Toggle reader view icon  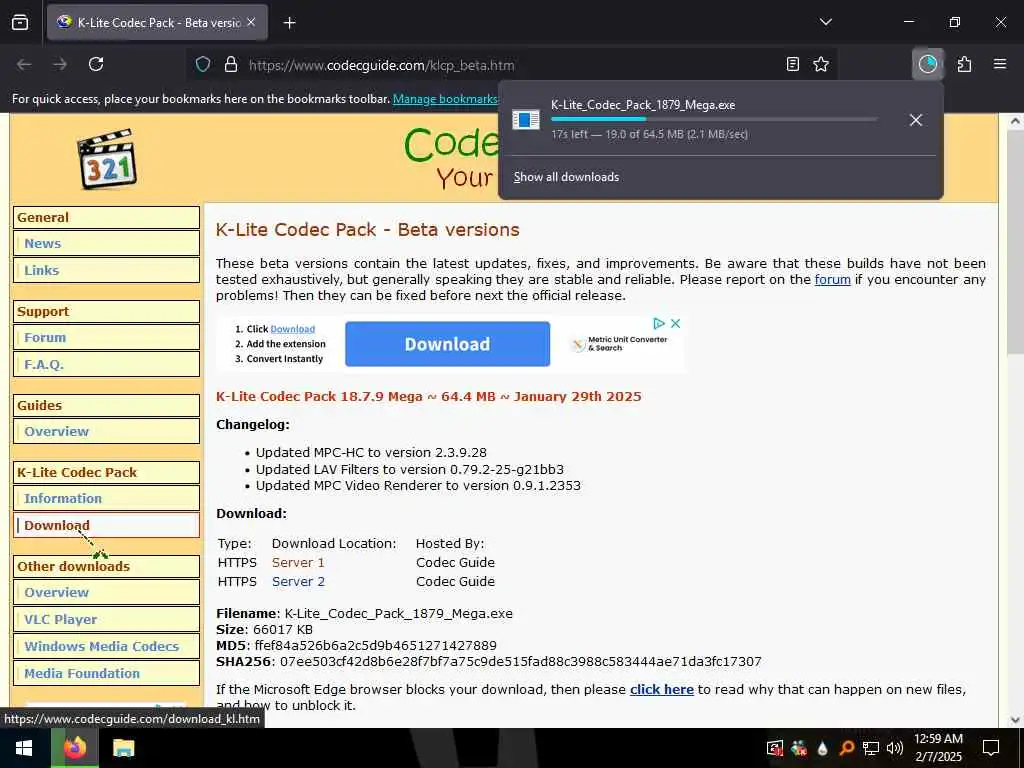tap(792, 64)
